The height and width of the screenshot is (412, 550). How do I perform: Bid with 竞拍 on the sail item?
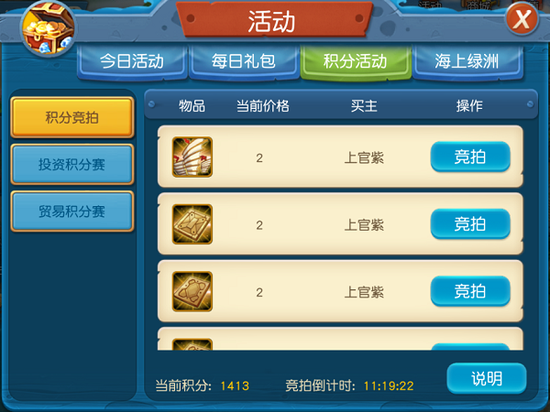coord(470,157)
